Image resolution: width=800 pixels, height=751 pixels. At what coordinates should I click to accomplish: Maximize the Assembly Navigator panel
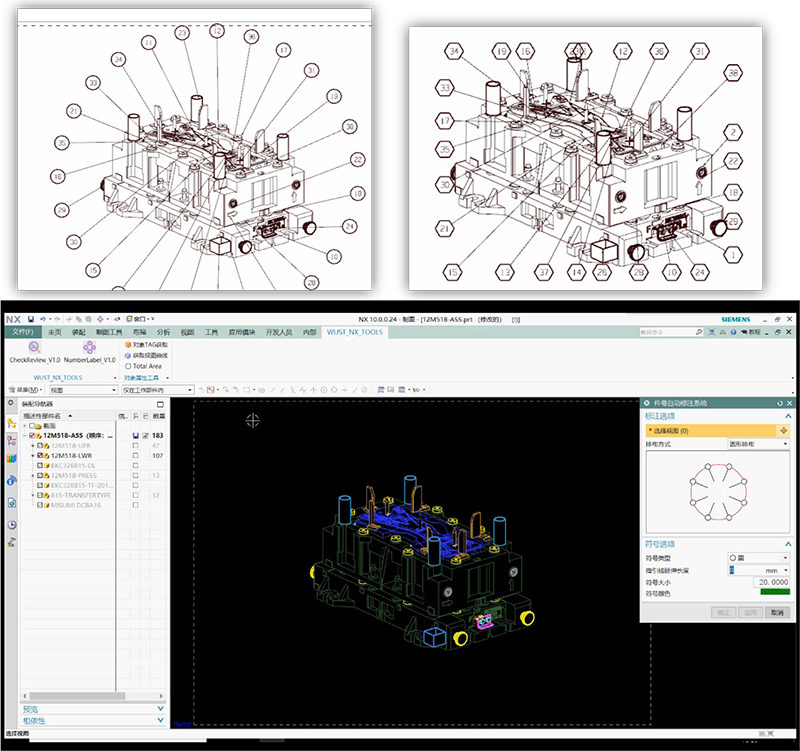point(160,404)
